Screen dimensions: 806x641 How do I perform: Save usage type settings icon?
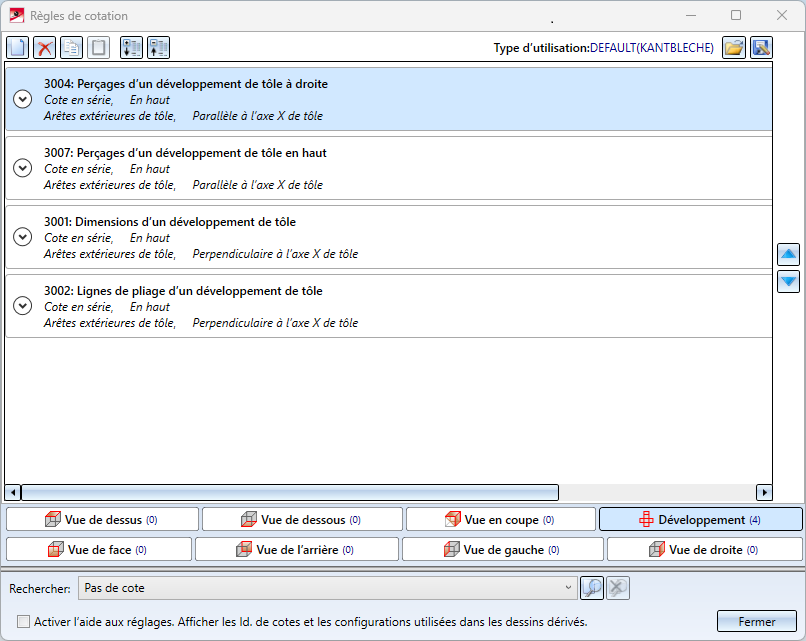tap(761, 48)
